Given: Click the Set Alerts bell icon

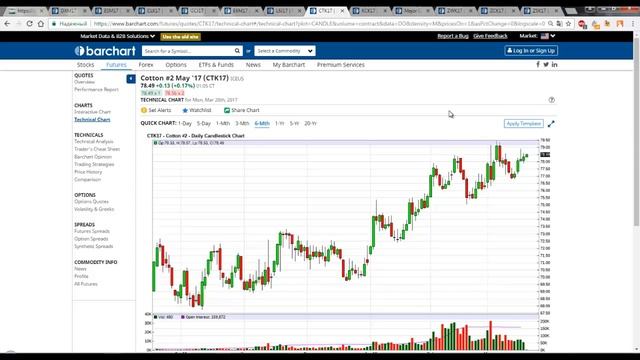Looking at the screenshot, I should [x=144, y=110].
